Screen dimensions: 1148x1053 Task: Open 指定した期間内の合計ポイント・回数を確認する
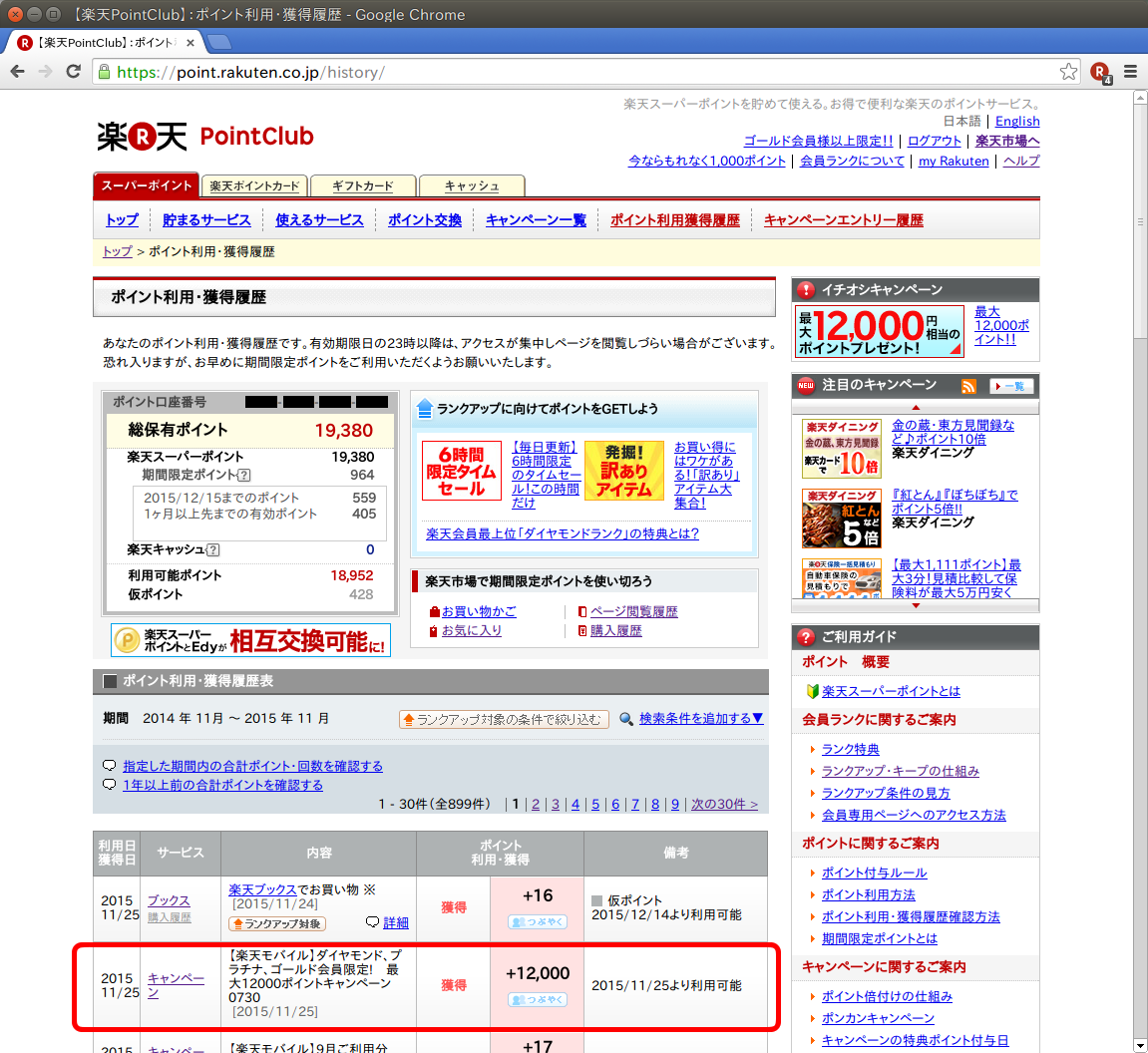[x=252, y=766]
